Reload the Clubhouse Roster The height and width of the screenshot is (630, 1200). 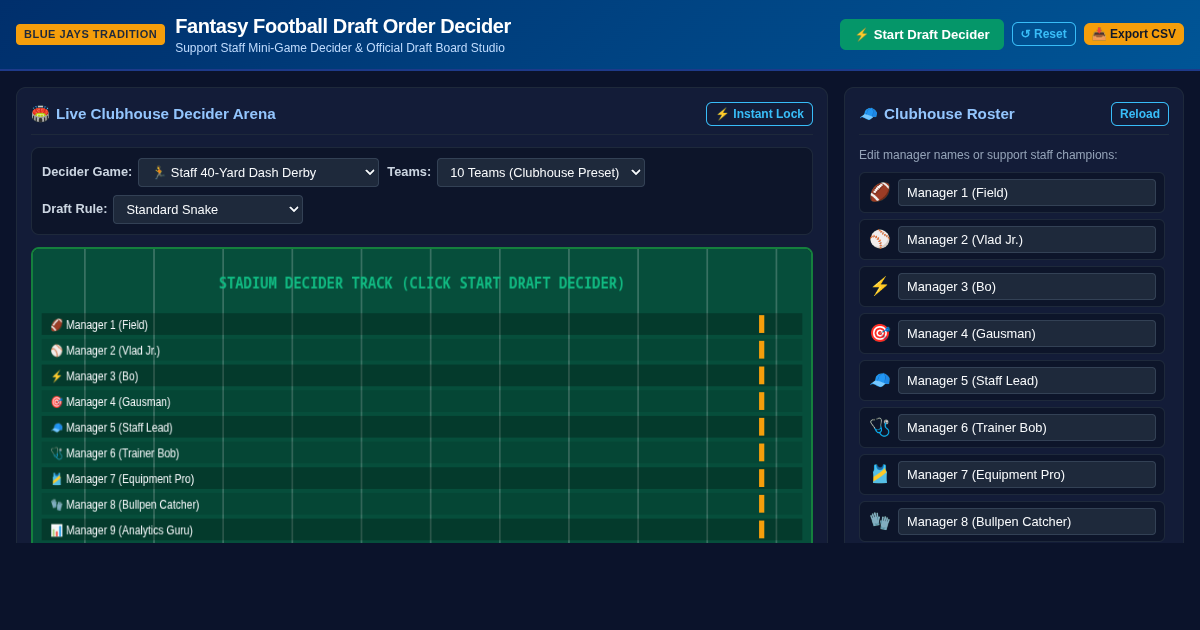(x=1140, y=114)
